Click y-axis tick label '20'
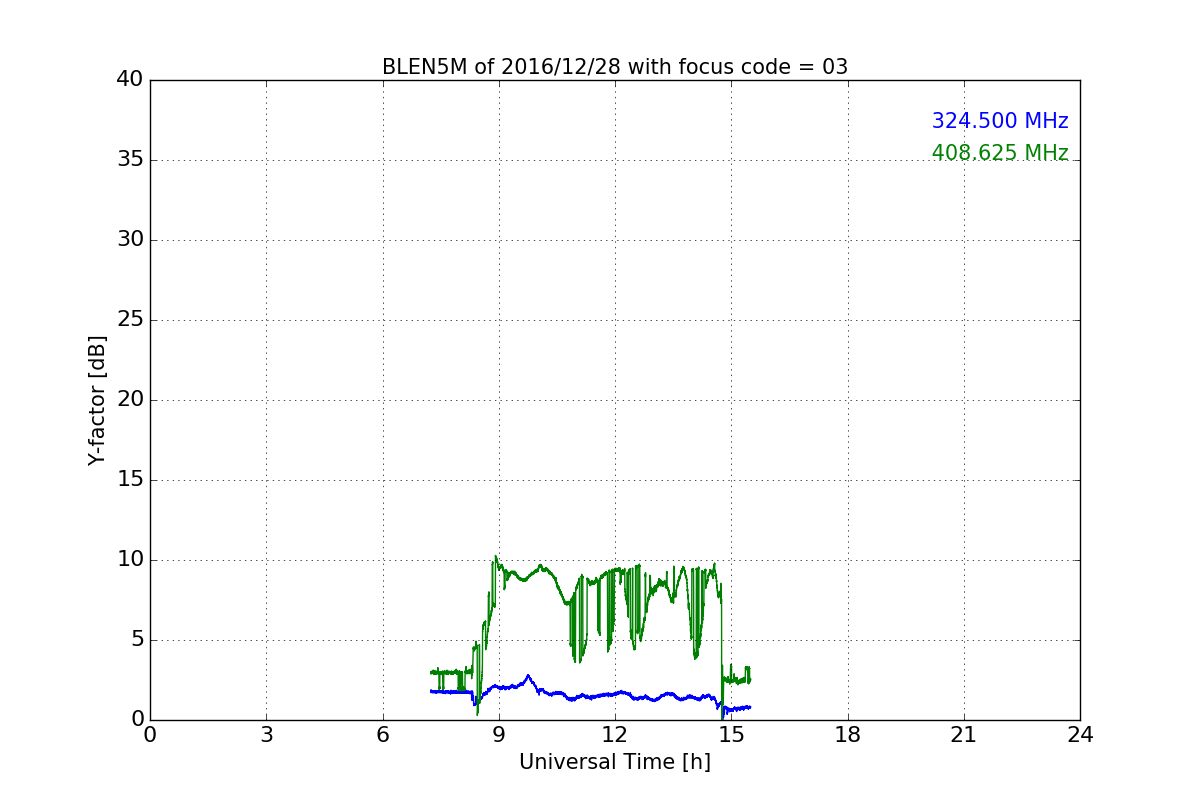The width and height of the screenshot is (1200, 800). tap(130, 400)
